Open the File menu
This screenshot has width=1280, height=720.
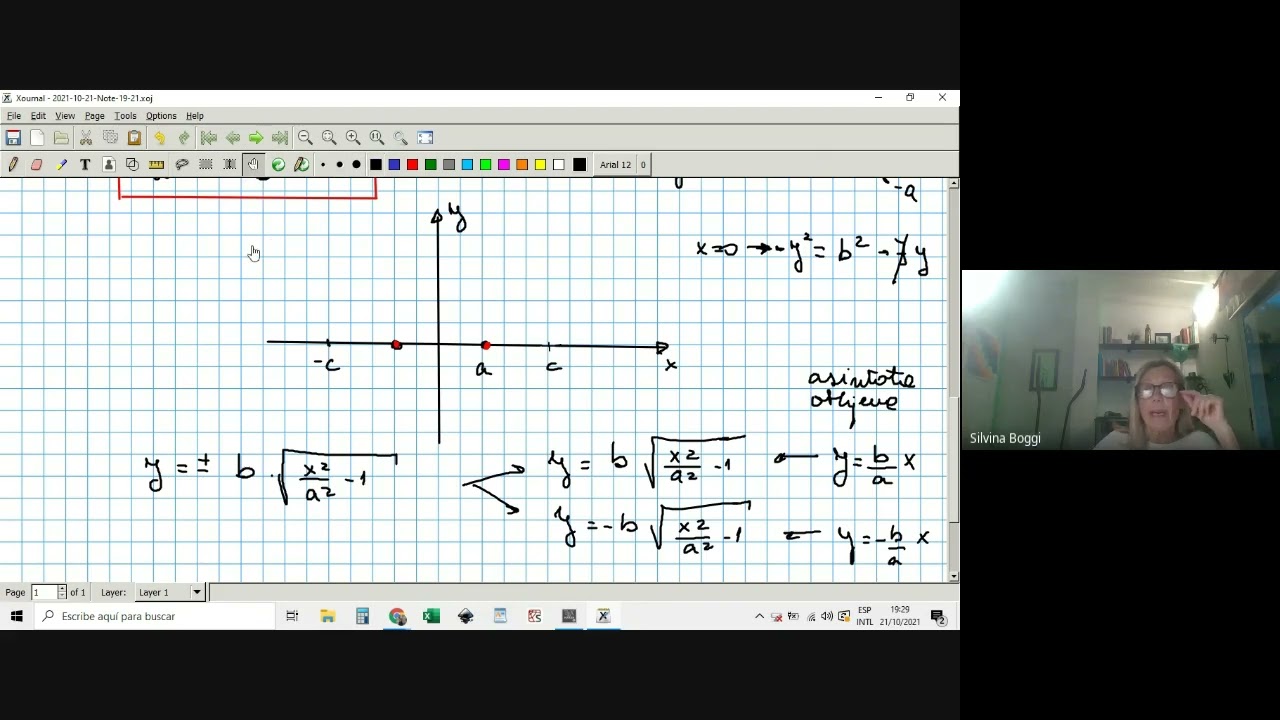pos(14,116)
